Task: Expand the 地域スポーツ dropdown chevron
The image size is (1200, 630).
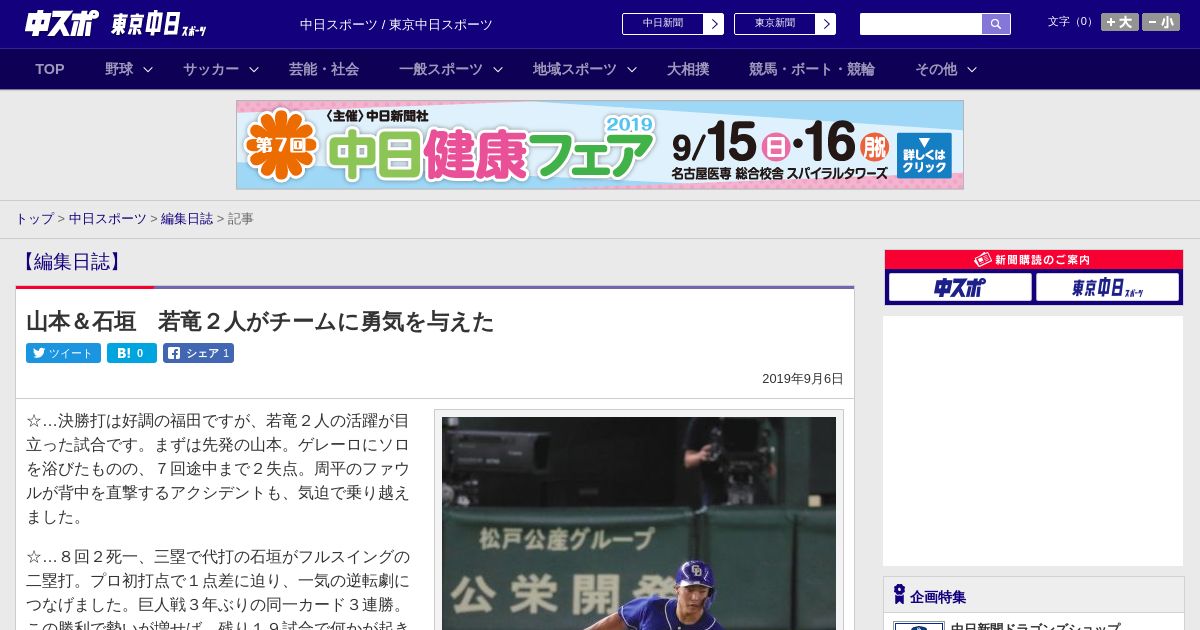Action: point(632,69)
